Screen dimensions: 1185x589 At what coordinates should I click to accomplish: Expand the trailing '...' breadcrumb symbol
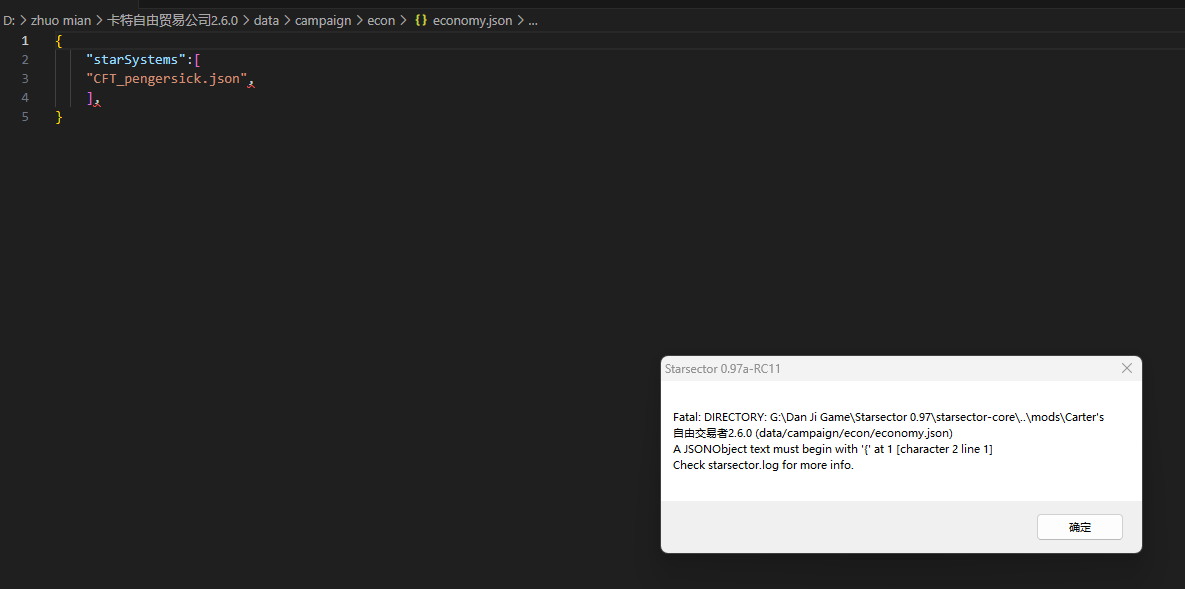[x=532, y=20]
